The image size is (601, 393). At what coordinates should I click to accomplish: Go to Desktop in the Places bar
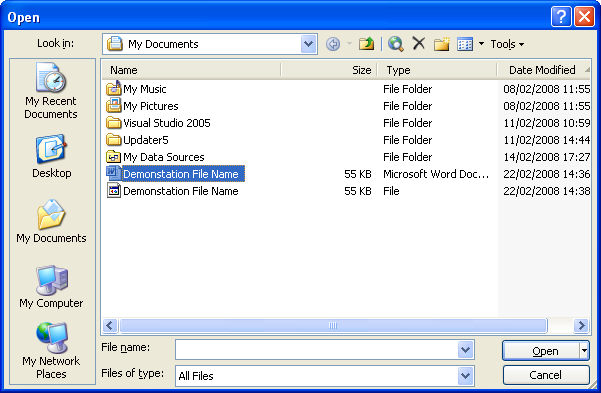point(51,156)
